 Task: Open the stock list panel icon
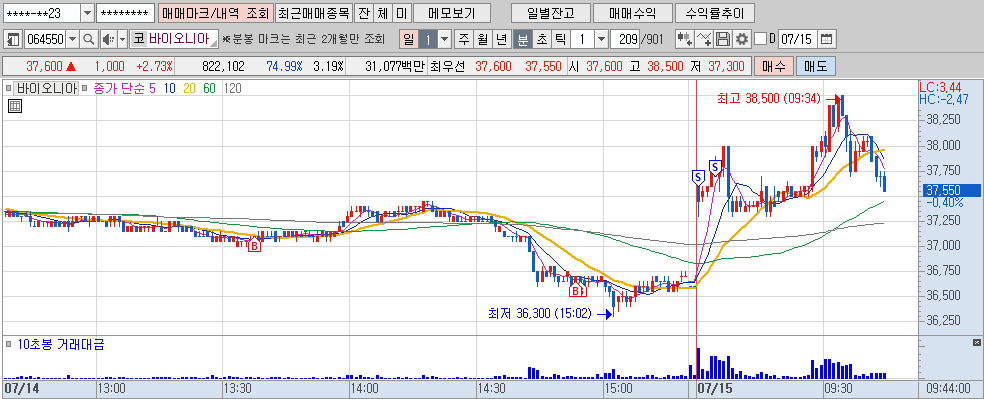point(13,39)
